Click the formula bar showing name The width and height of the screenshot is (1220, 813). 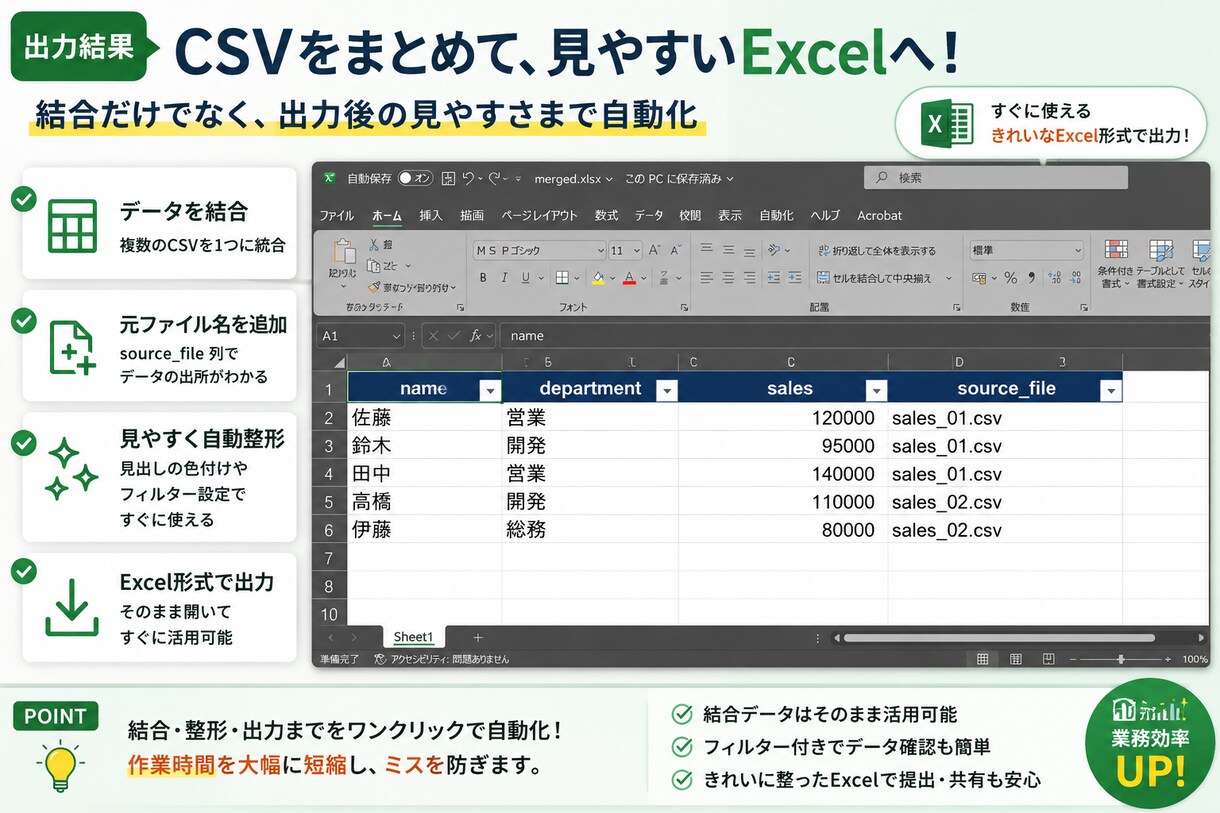(854, 336)
